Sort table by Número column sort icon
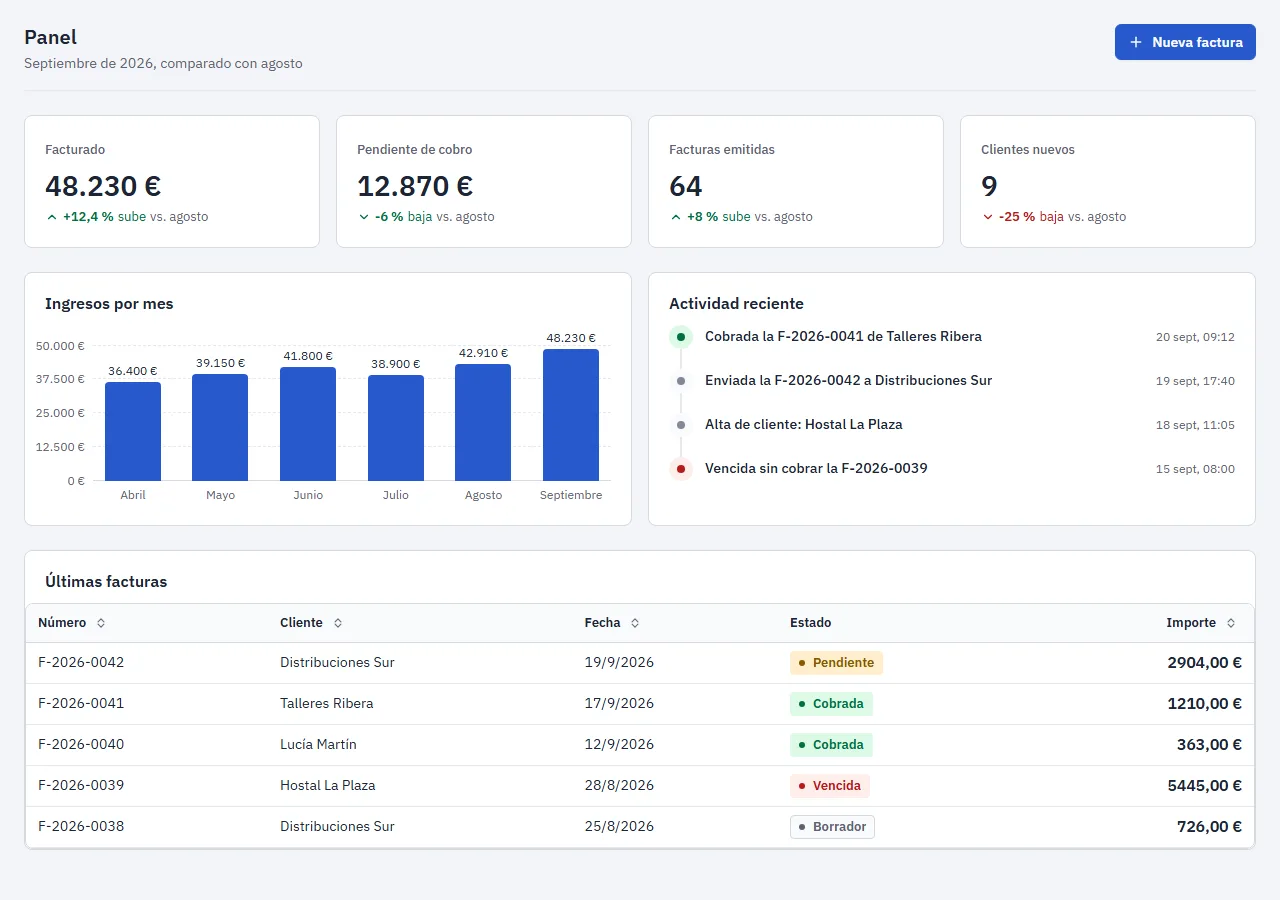Viewport: 1280px width, 900px height. coord(101,623)
